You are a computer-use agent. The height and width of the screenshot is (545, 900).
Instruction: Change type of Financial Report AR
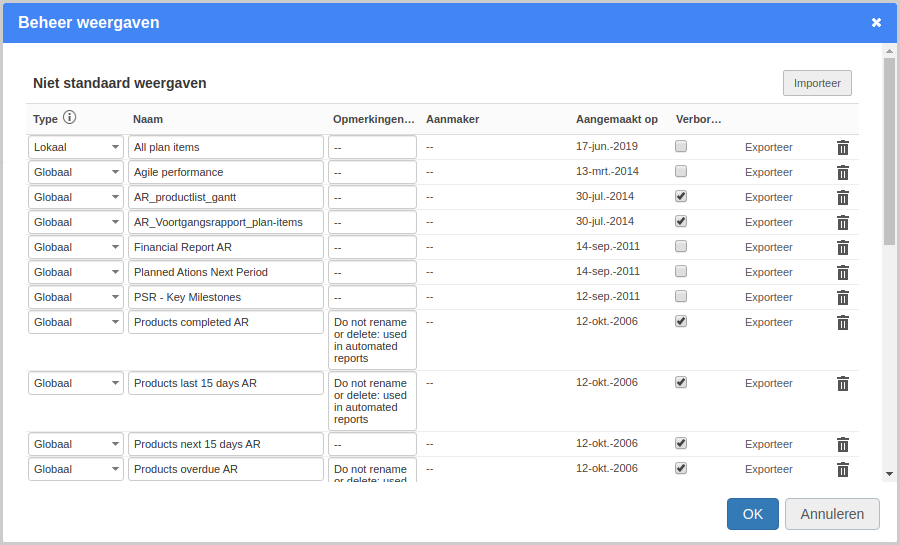(x=76, y=247)
